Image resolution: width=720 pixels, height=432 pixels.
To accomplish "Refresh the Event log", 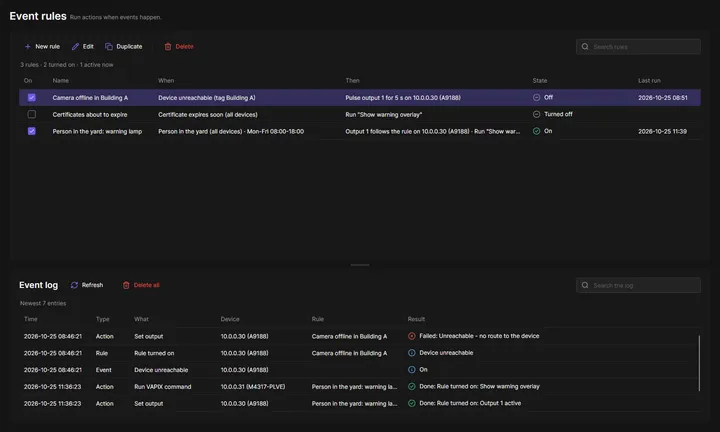I will 87,285.
